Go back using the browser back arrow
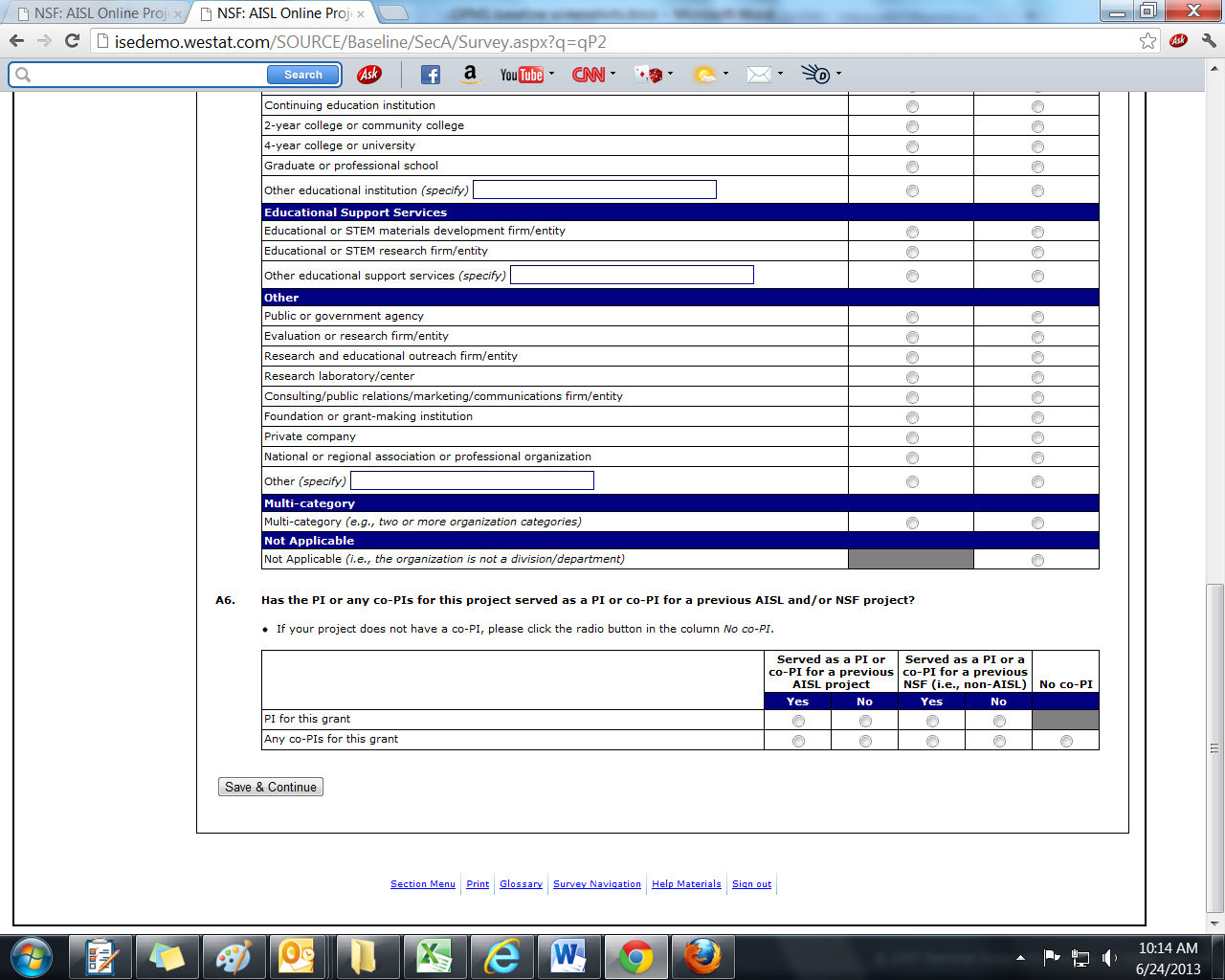1225x980 pixels. click(x=17, y=41)
